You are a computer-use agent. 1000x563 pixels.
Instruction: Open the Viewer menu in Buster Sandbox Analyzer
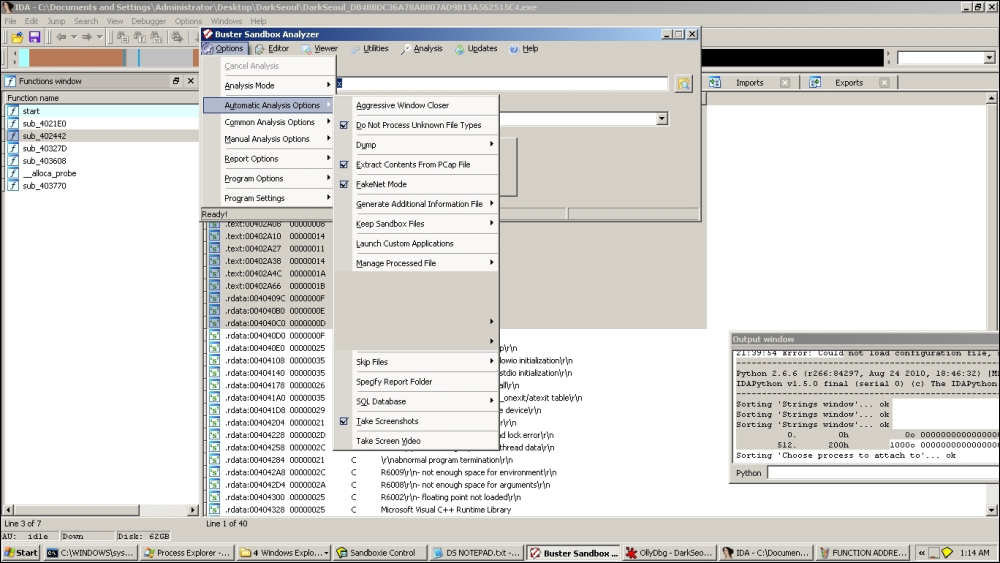[x=320, y=48]
